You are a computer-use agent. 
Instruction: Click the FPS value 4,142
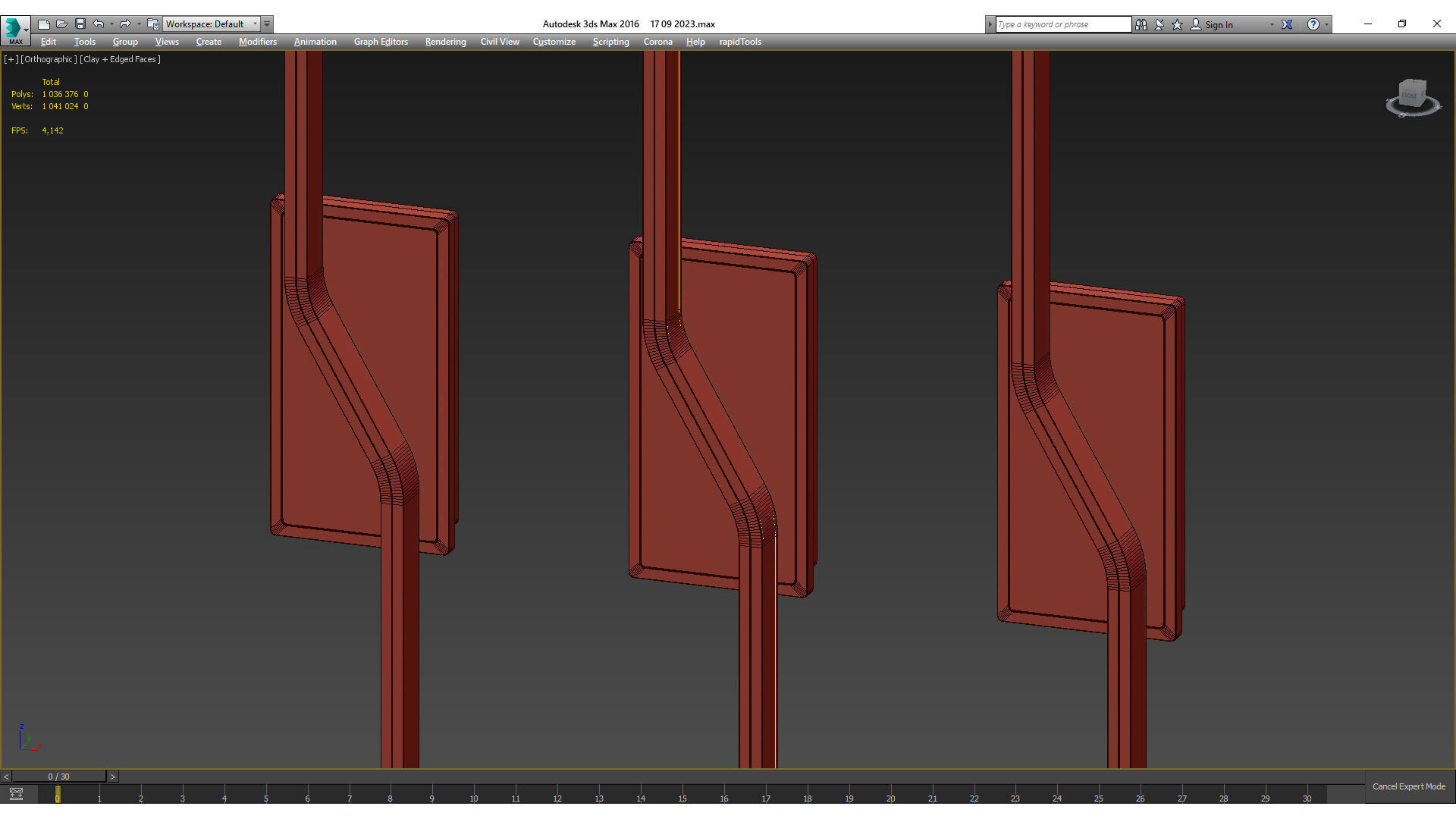(52, 130)
